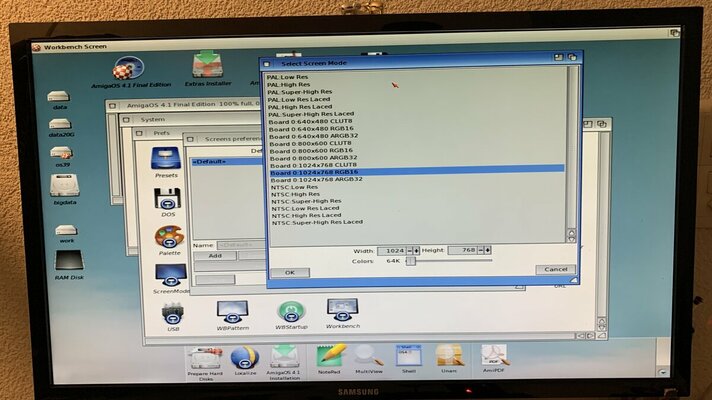This screenshot has width=712, height=400.
Task: Launch Localize from the dock
Action: pyautogui.click(x=245, y=358)
